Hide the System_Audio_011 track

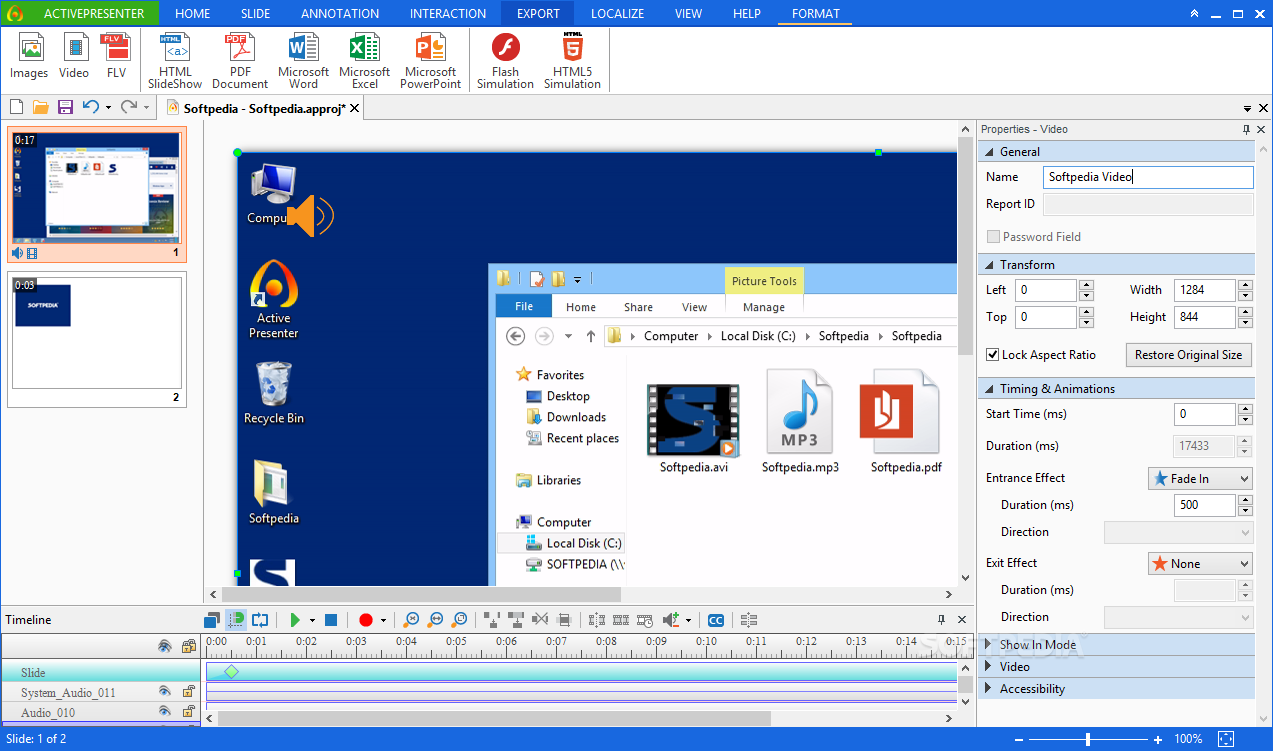tap(165, 691)
